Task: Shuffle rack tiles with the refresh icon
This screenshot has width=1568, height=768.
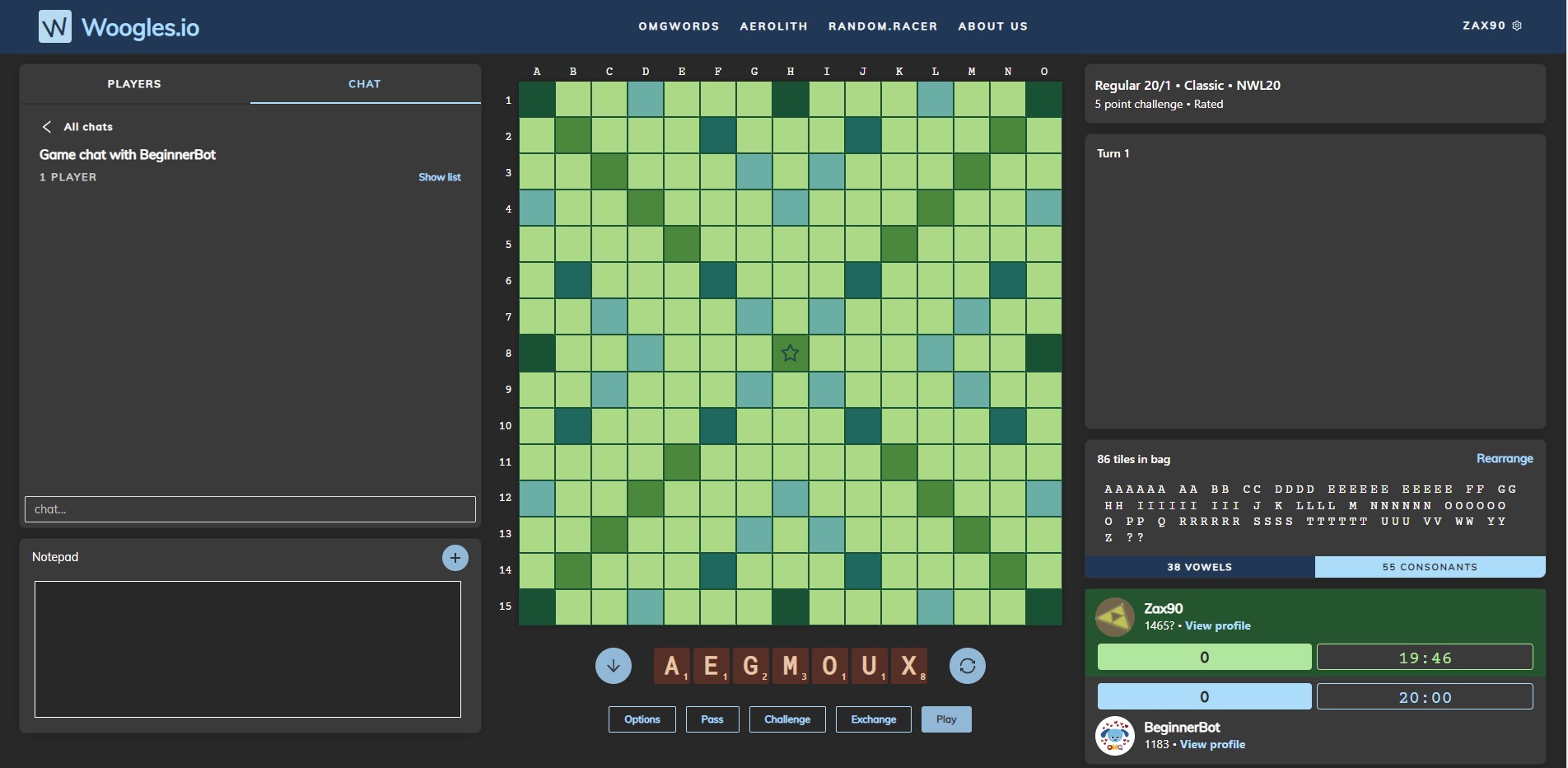Action: click(x=968, y=665)
